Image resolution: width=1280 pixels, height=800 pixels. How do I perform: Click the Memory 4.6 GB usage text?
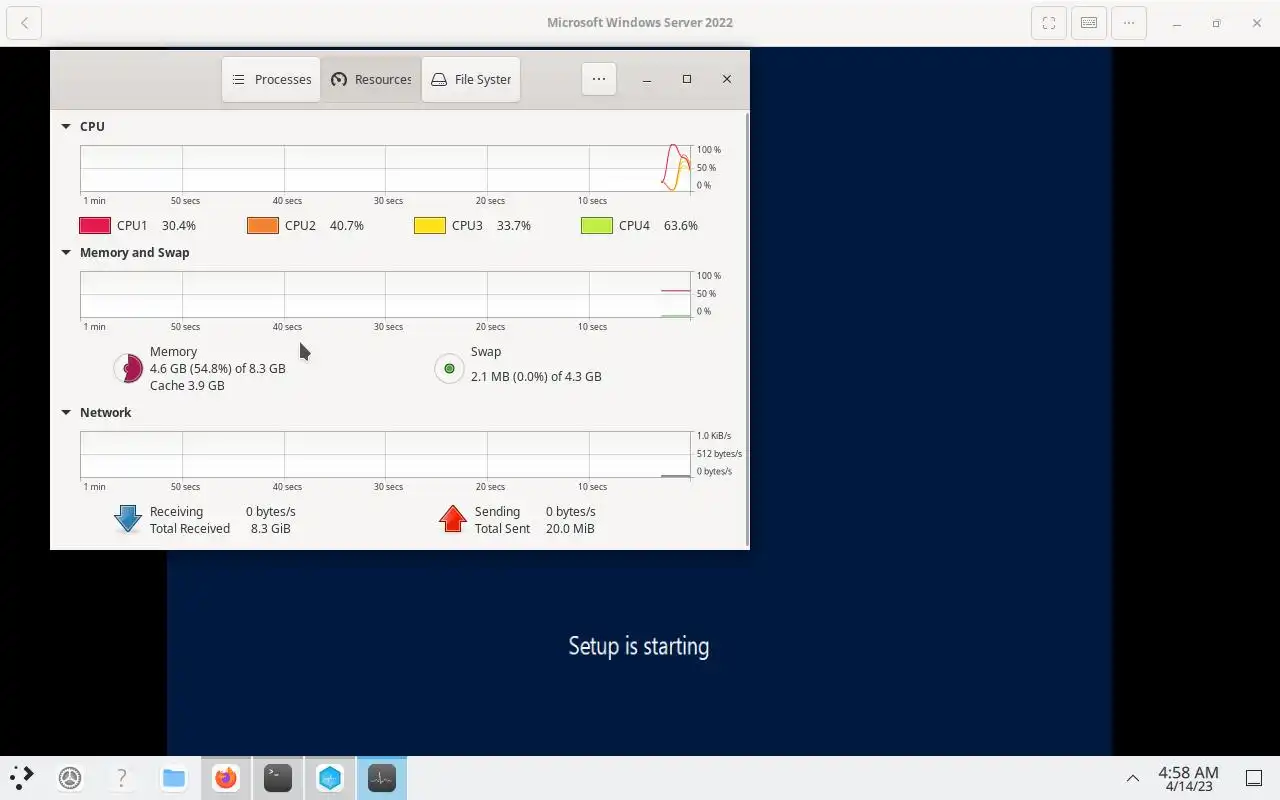(218, 369)
